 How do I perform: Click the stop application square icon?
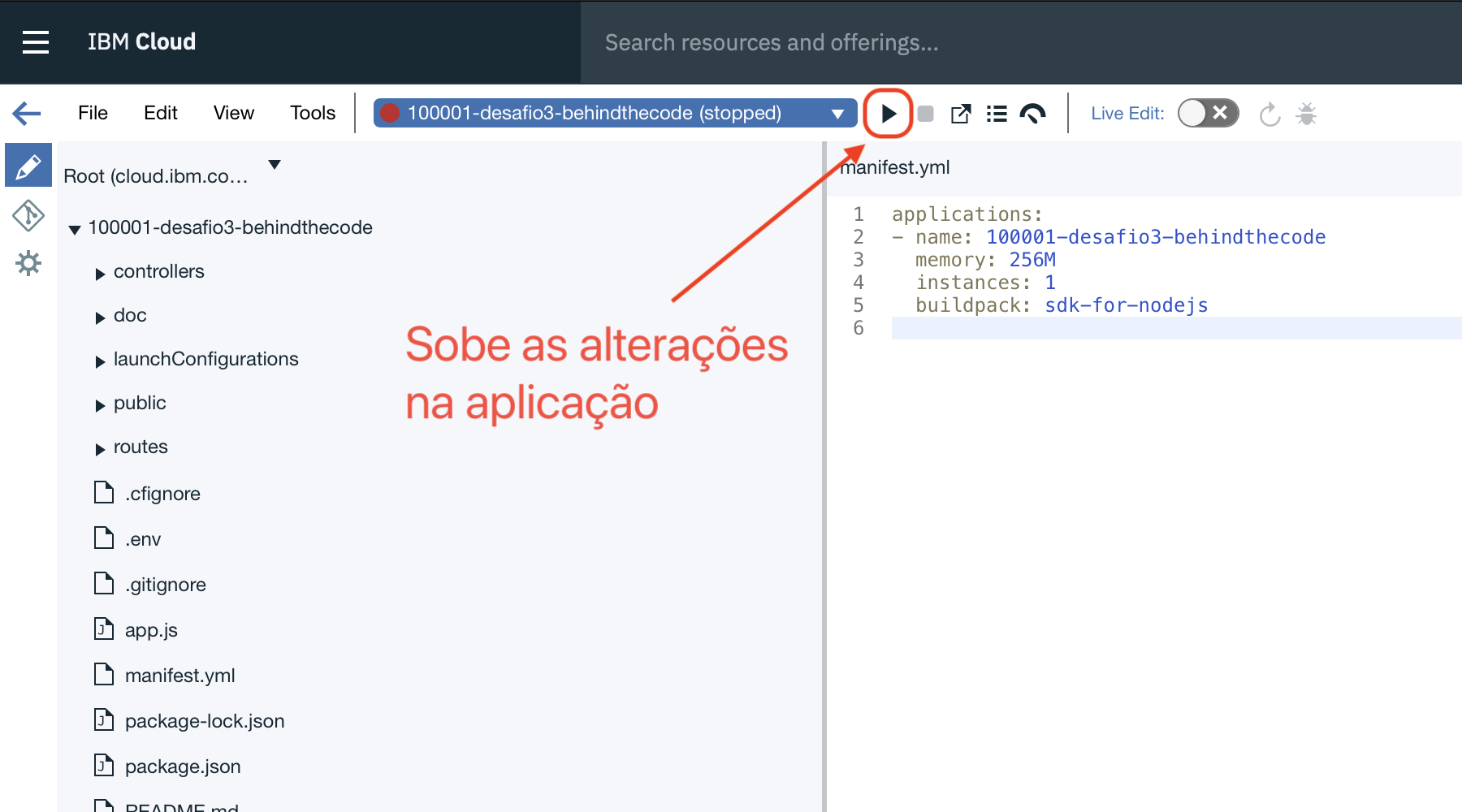[925, 114]
